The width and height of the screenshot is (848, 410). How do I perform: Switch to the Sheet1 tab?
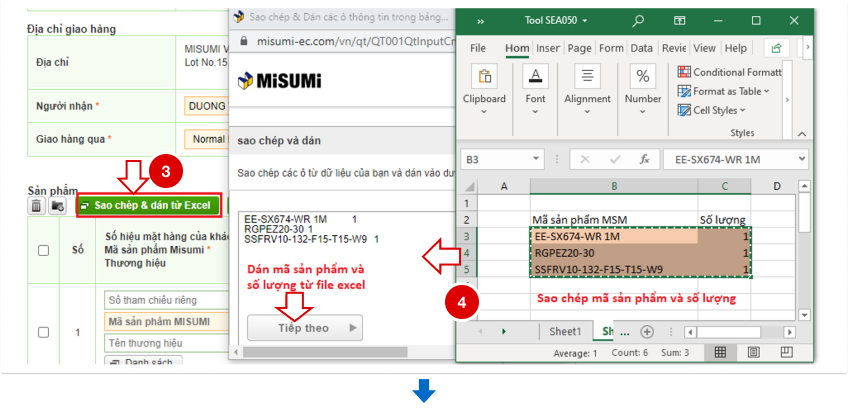click(x=565, y=331)
